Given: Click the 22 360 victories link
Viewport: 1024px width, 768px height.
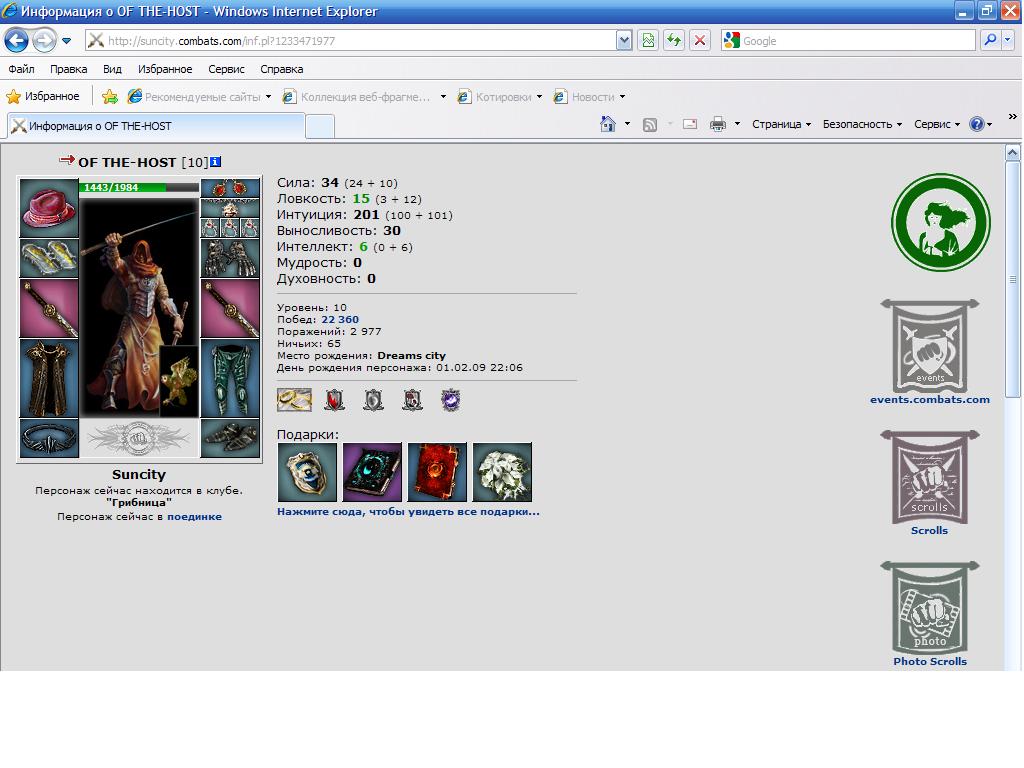Looking at the screenshot, I should tap(340, 319).
